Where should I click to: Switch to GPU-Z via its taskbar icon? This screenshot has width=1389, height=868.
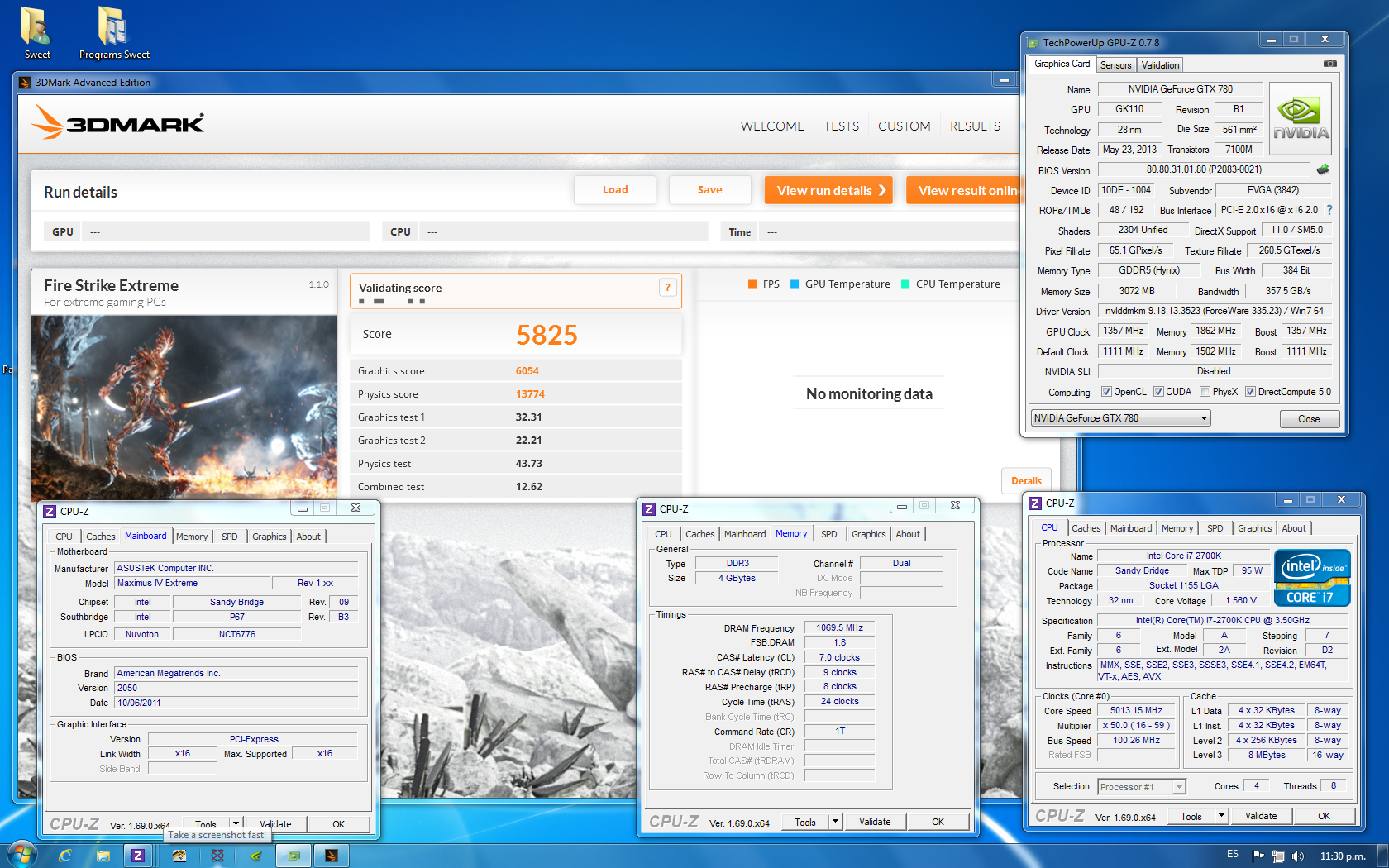coord(294,856)
